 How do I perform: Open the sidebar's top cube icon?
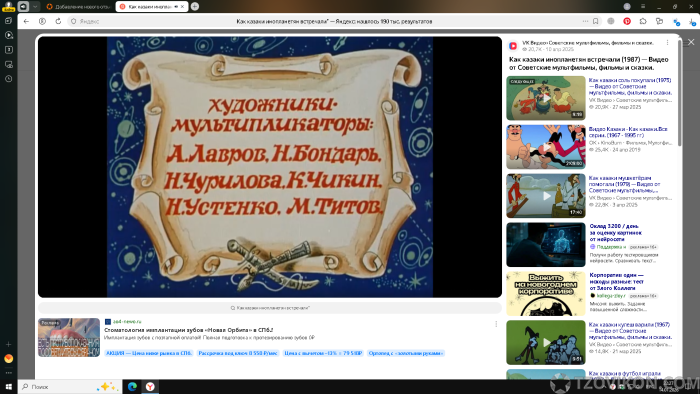(x=8, y=21)
